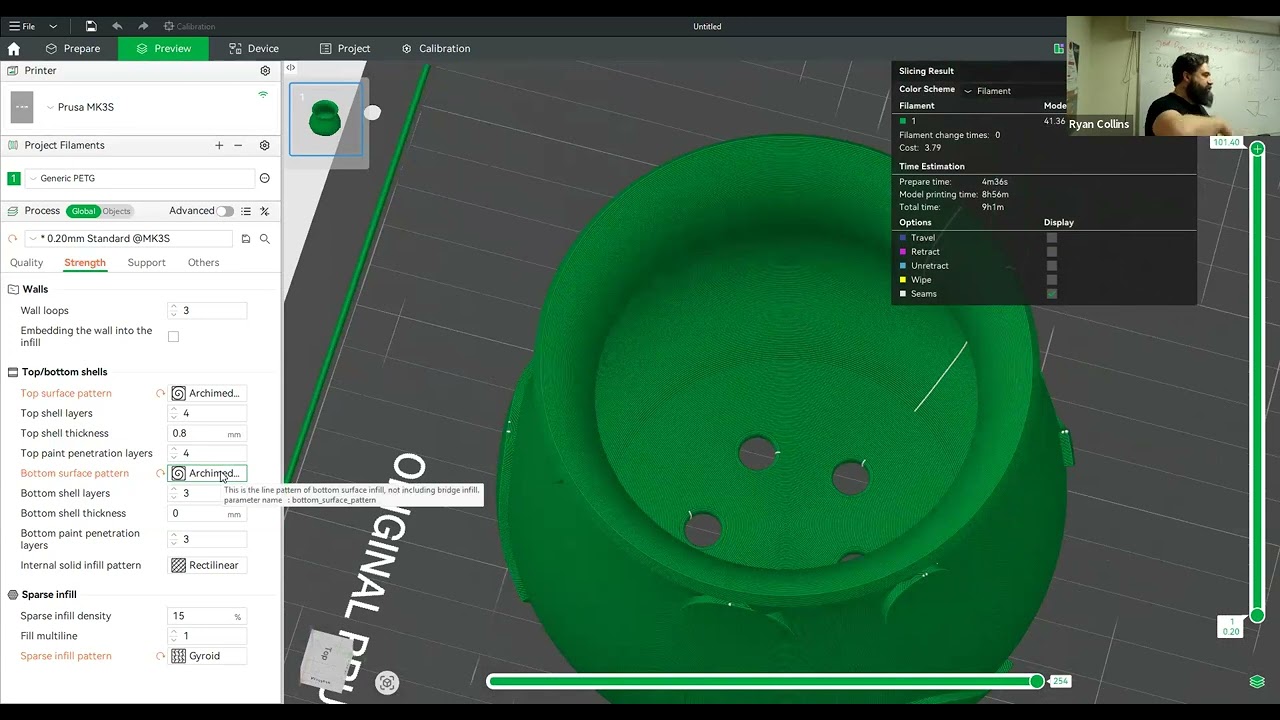This screenshot has width=1280, height=720.
Task: Click the Wall loops stepper field
Action: point(207,310)
